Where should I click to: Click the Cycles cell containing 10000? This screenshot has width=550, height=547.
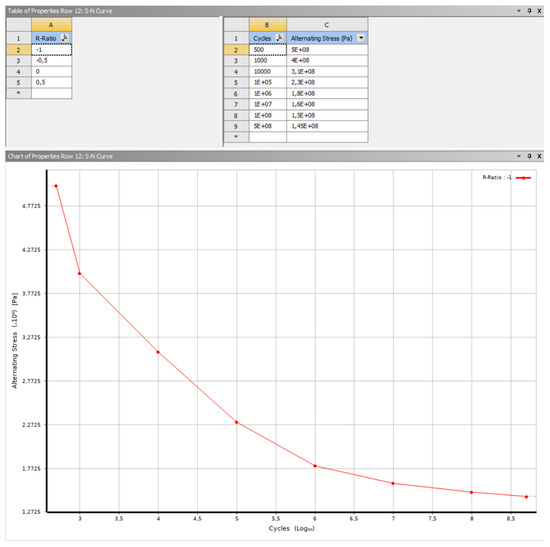[268, 72]
